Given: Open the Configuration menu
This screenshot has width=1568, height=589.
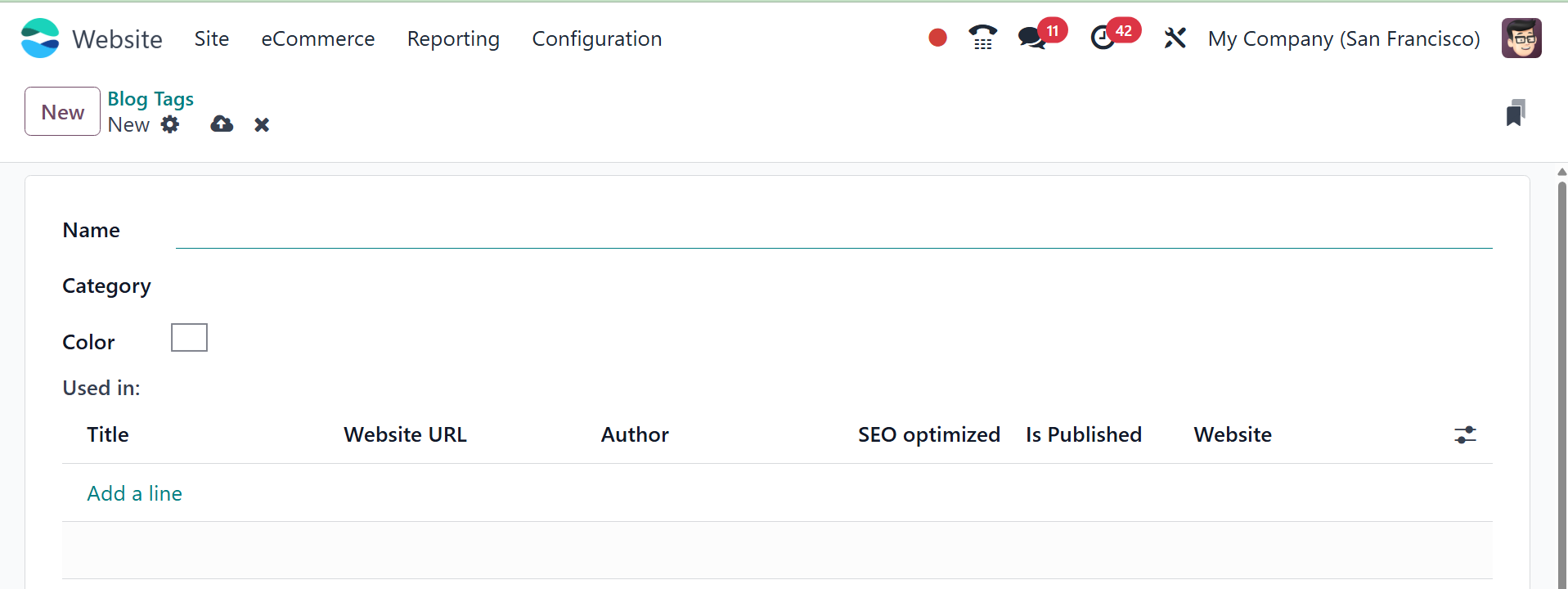Looking at the screenshot, I should point(596,38).
